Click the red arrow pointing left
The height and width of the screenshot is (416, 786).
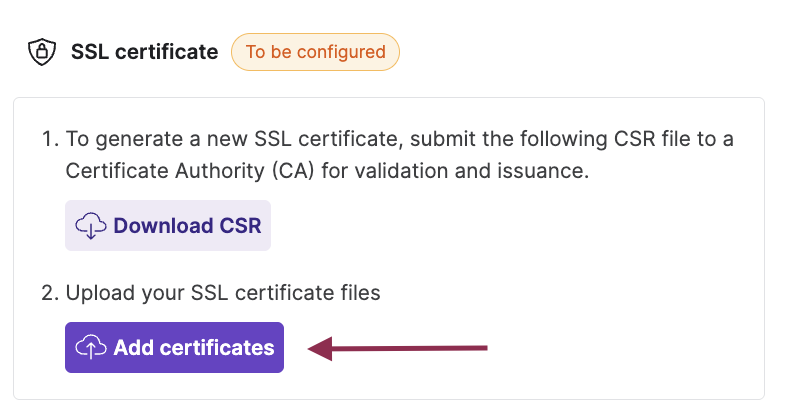(398, 348)
